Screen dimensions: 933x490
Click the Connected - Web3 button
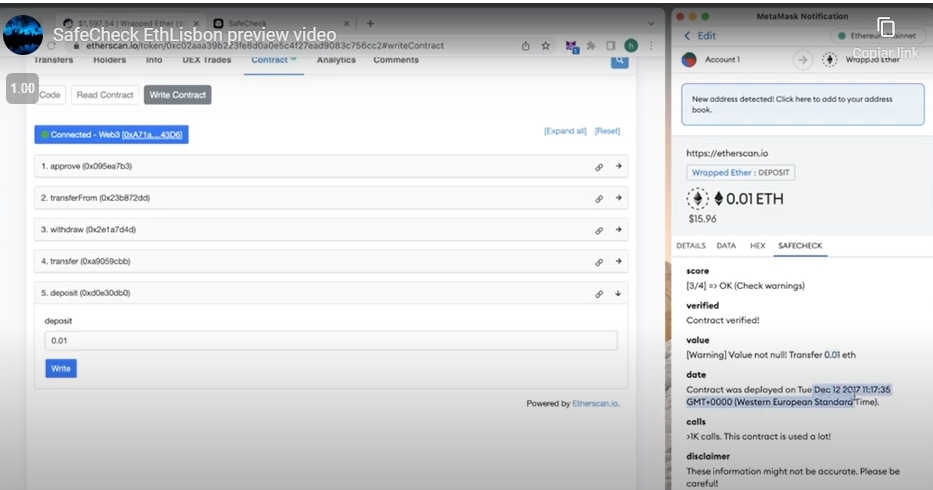(111, 135)
